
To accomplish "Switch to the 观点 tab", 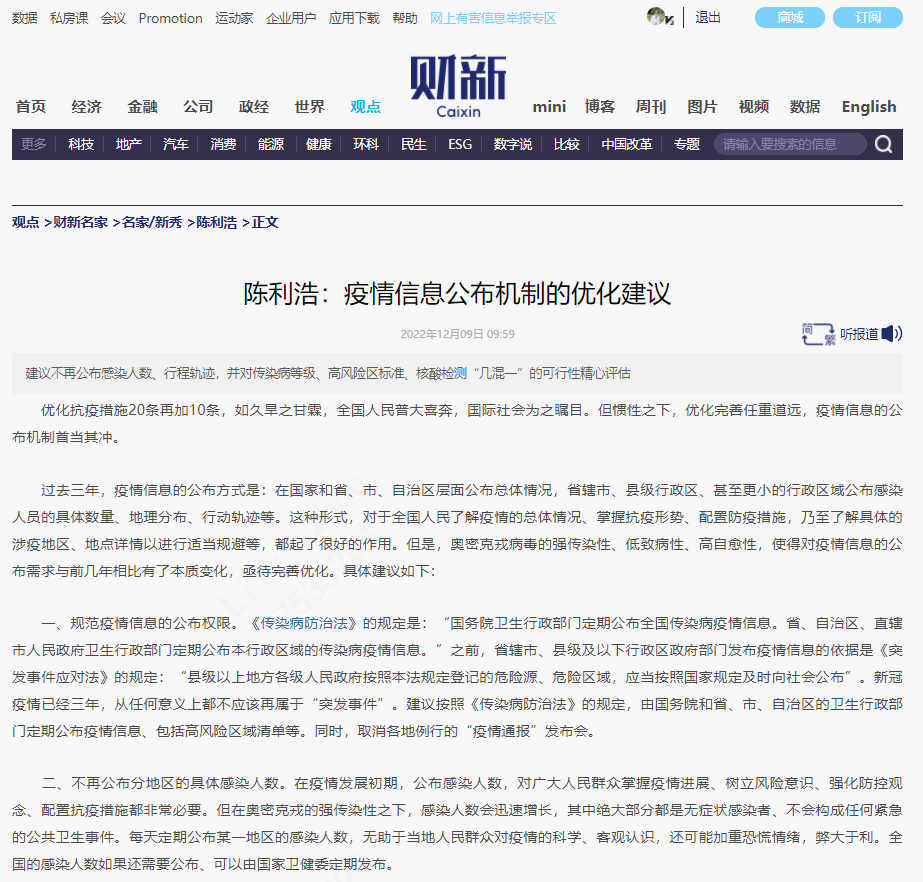I will pos(364,106).
